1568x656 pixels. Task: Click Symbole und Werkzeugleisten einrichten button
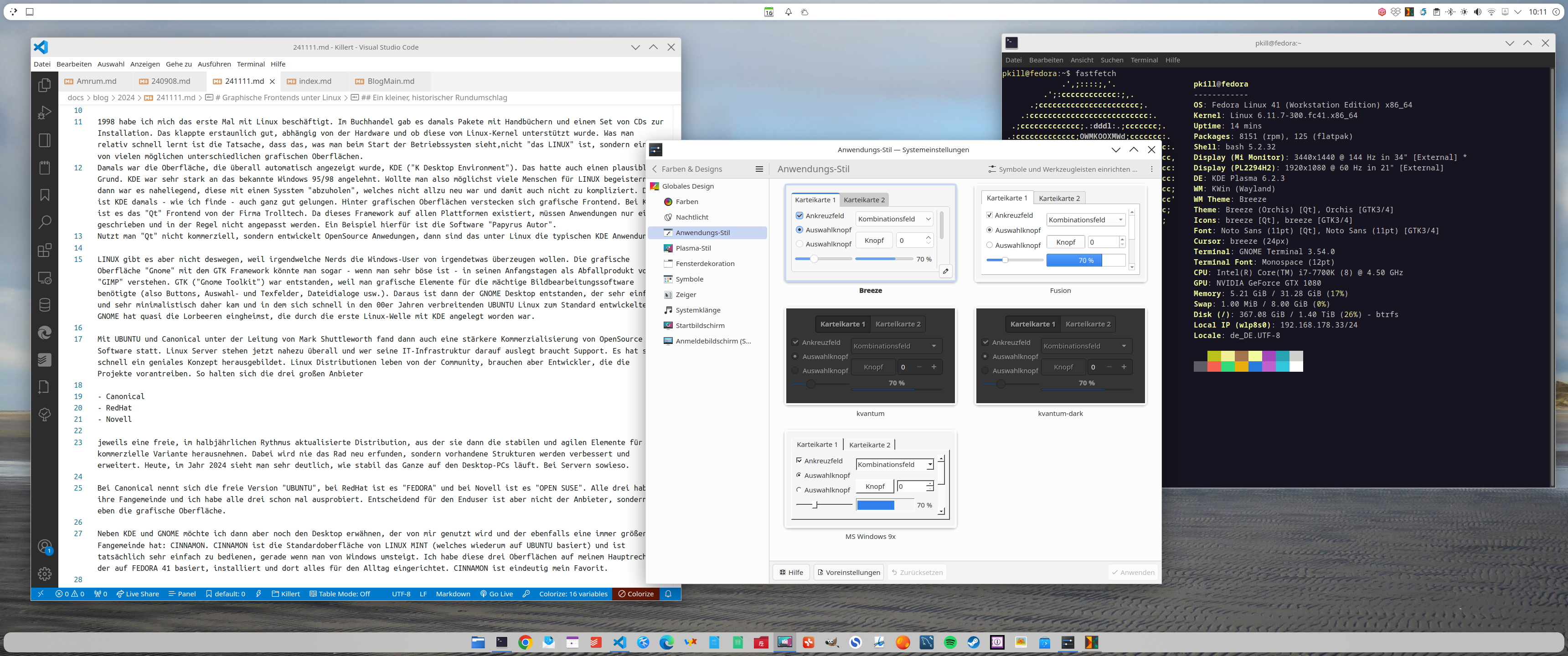click(x=1062, y=169)
